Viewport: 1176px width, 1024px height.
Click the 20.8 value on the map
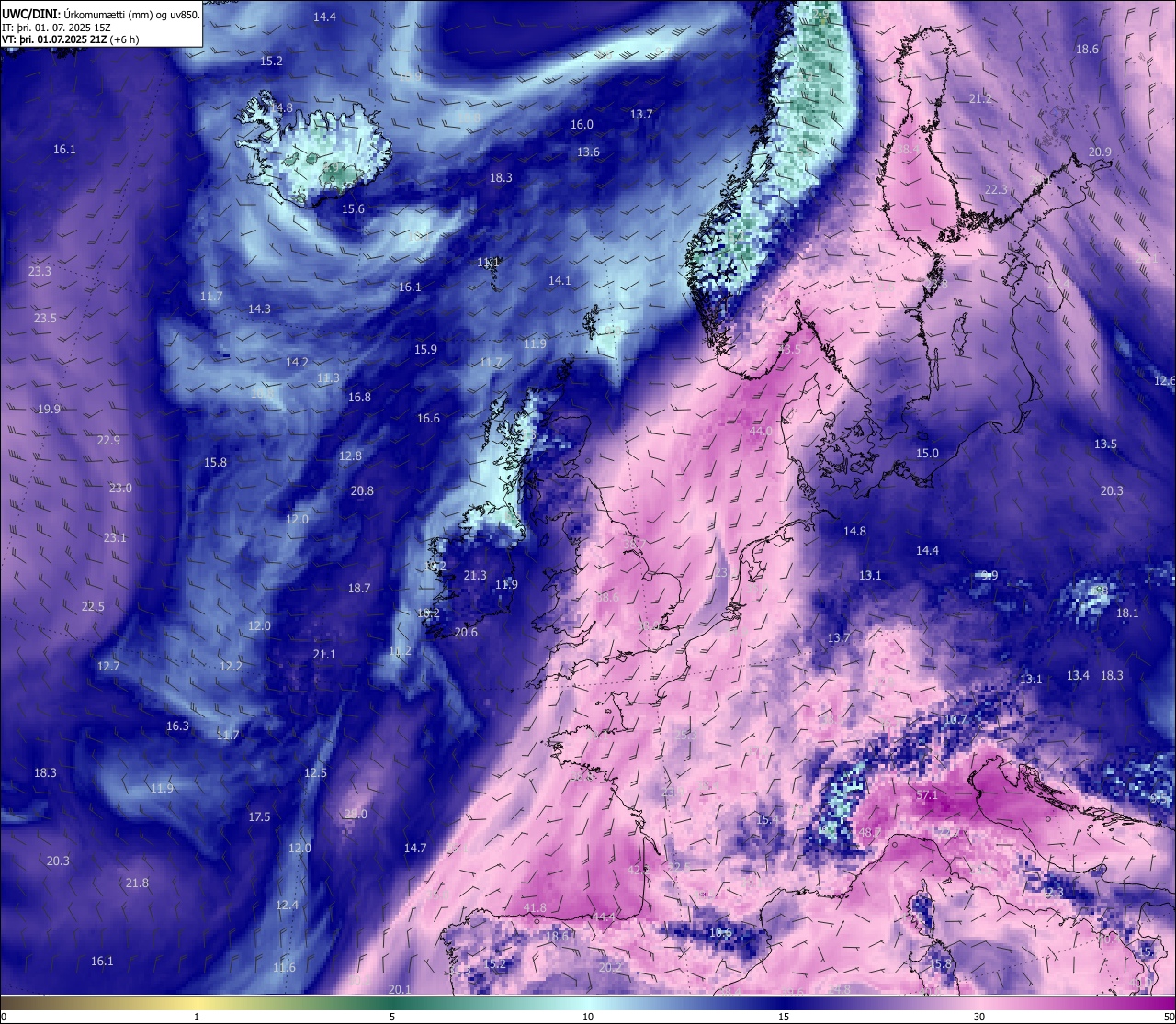click(x=362, y=490)
